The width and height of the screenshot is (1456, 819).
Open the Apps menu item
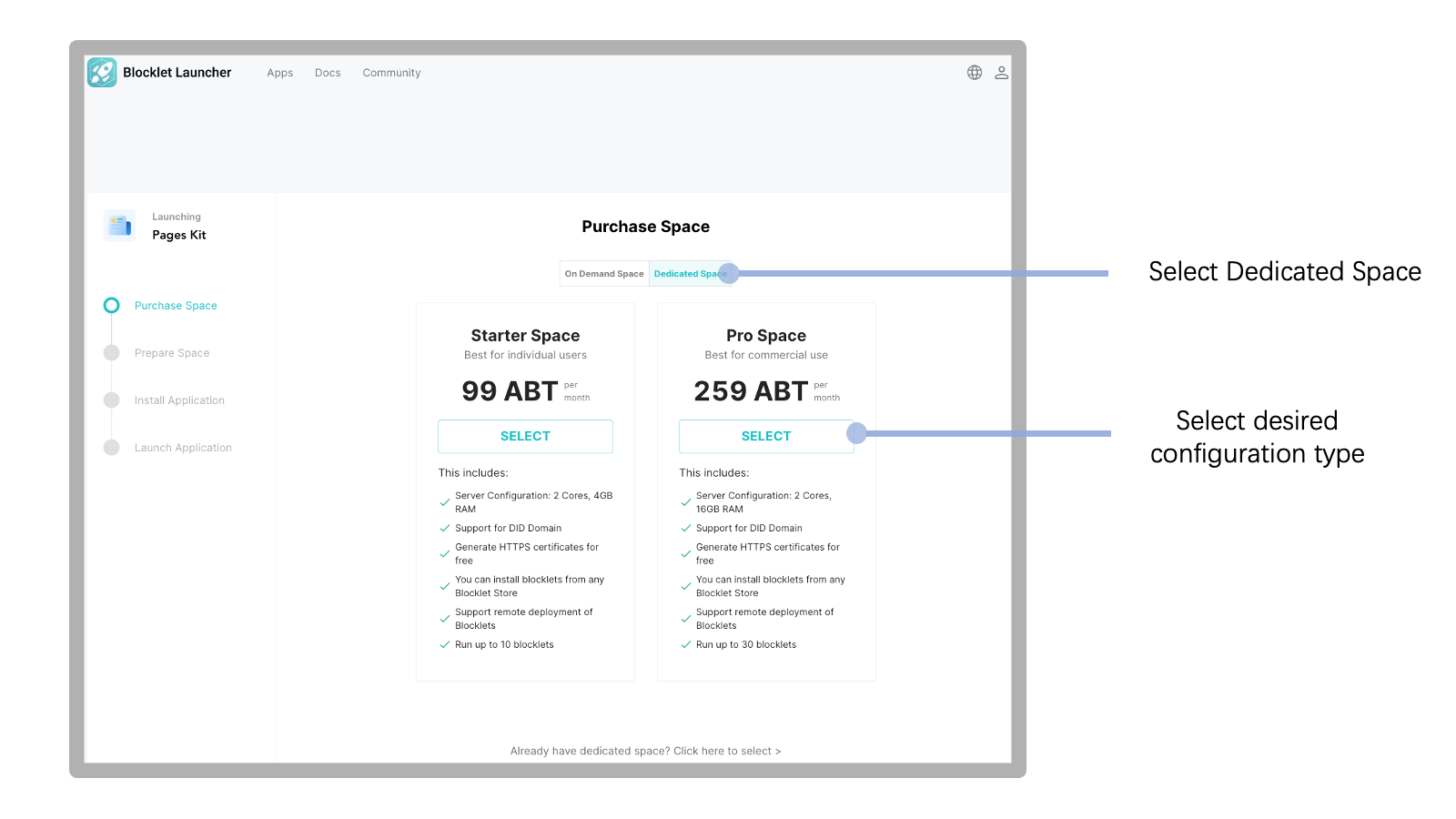coord(280,73)
